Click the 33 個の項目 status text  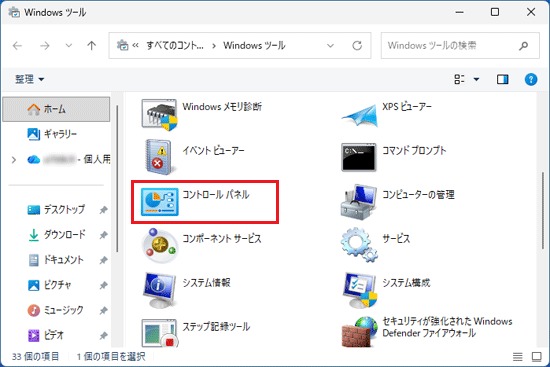(35, 357)
